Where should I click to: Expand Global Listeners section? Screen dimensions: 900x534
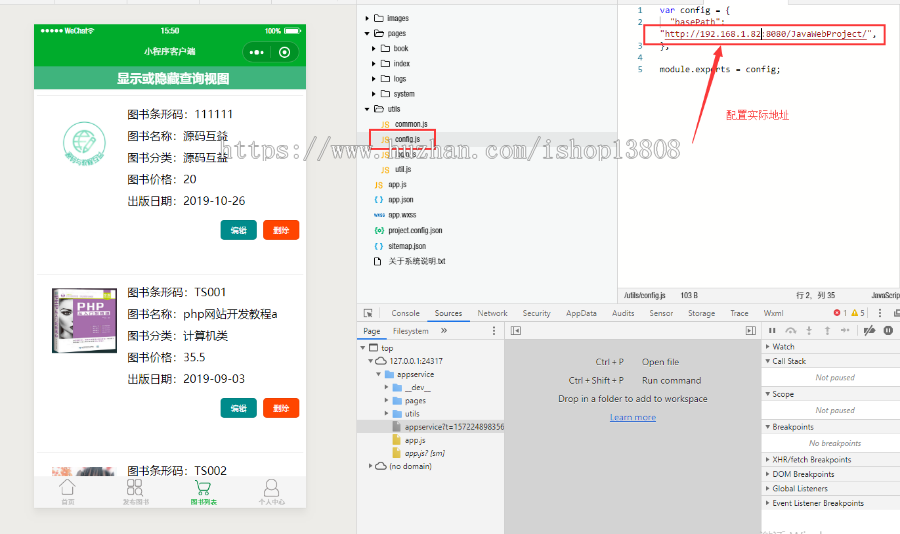click(767, 489)
